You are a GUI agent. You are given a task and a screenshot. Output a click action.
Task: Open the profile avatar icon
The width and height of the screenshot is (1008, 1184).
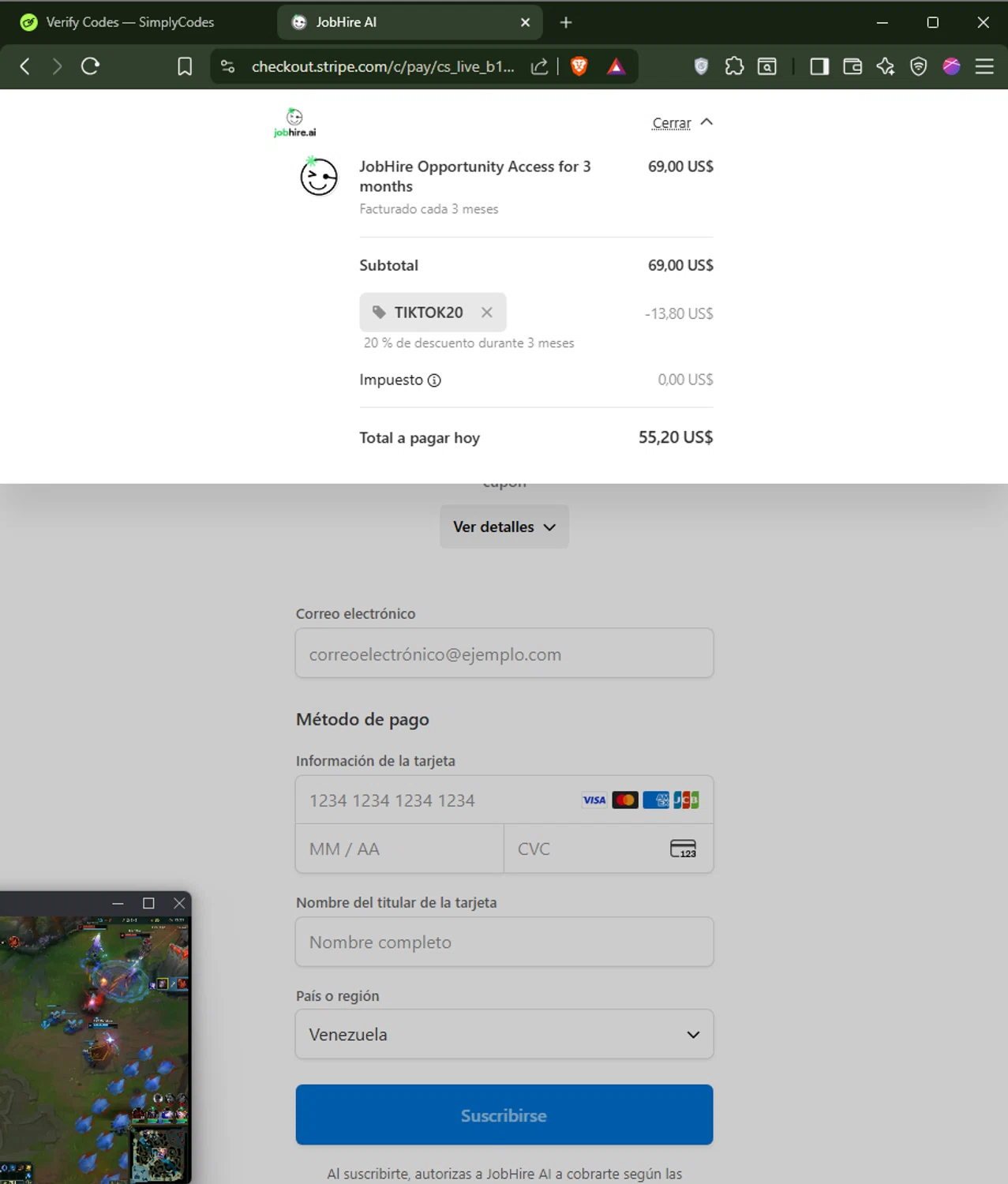pyautogui.click(x=951, y=66)
